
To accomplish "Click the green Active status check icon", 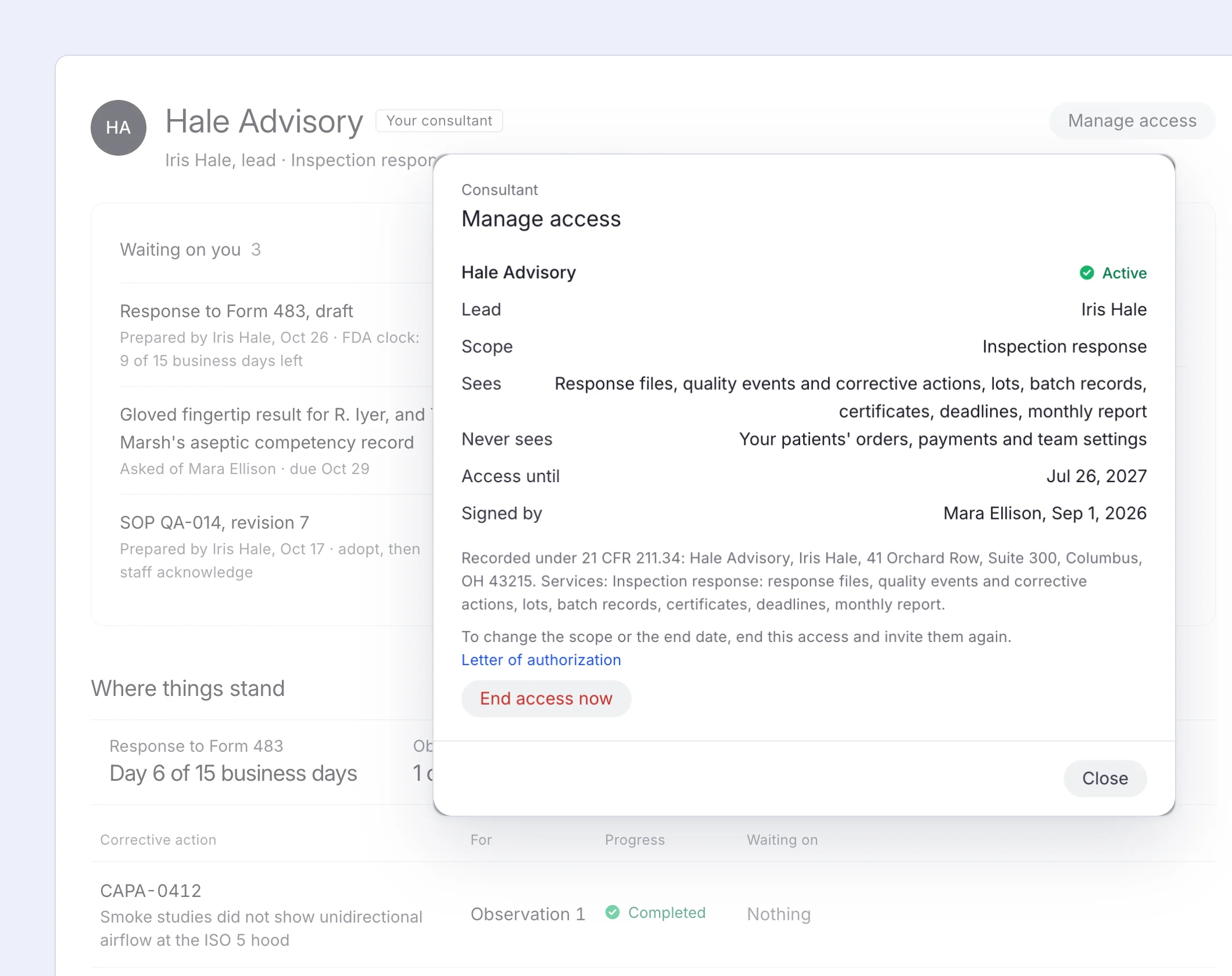I will (x=1087, y=273).
